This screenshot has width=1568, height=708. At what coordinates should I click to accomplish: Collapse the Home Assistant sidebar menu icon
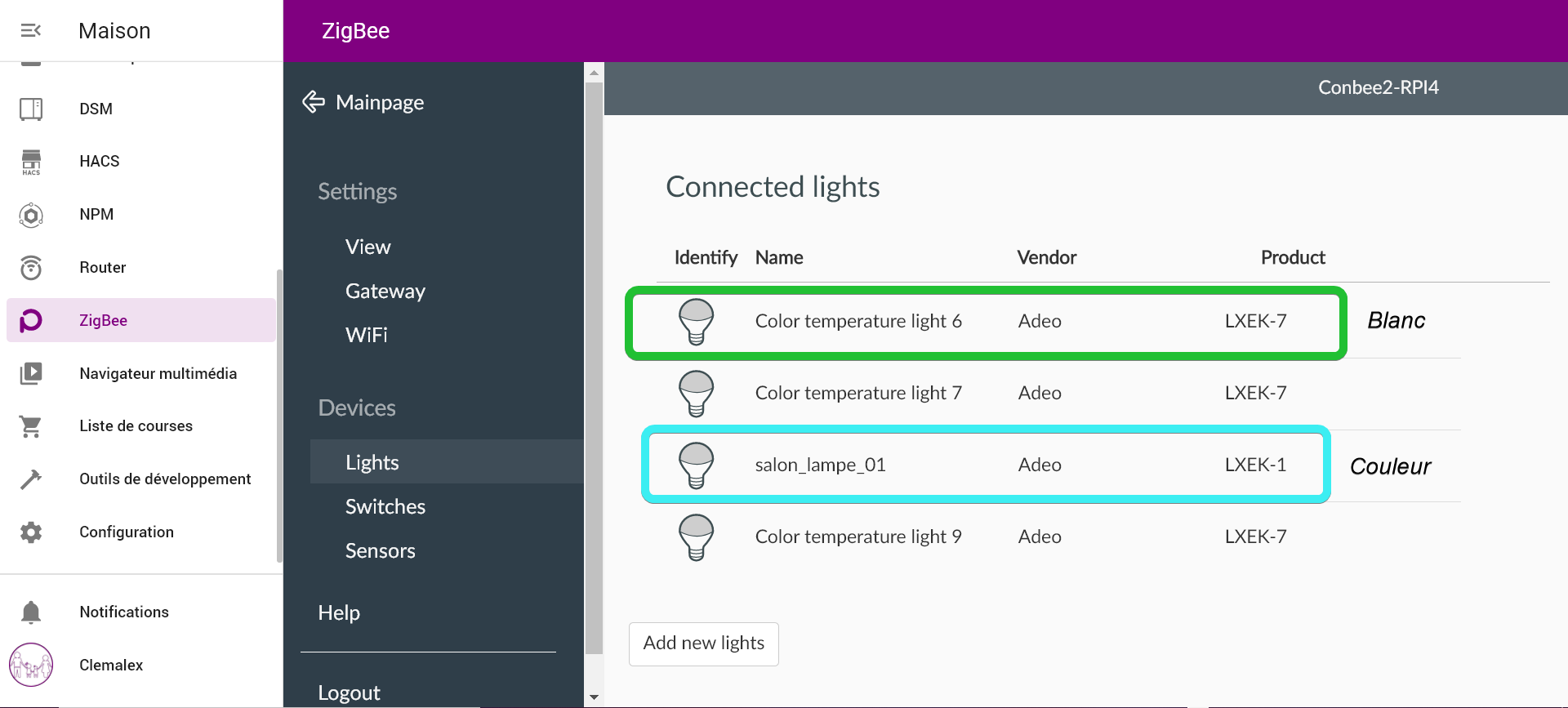[x=31, y=31]
